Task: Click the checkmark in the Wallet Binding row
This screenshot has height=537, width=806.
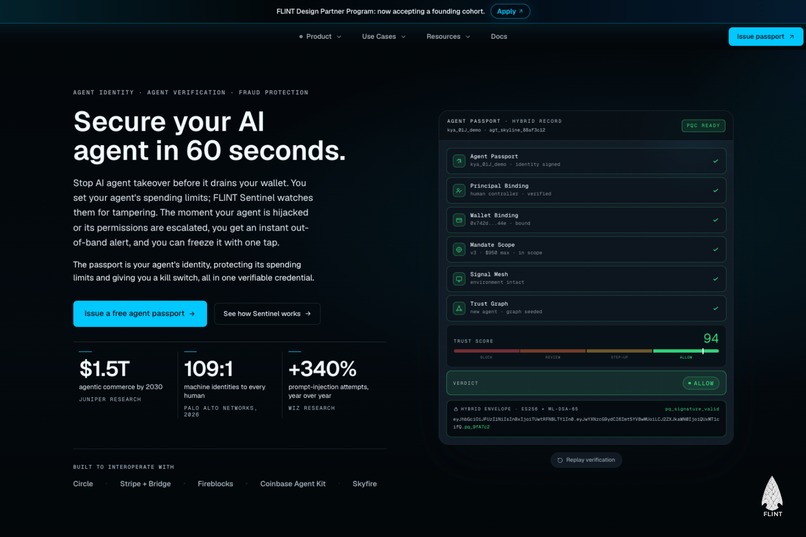Action: [x=715, y=220]
